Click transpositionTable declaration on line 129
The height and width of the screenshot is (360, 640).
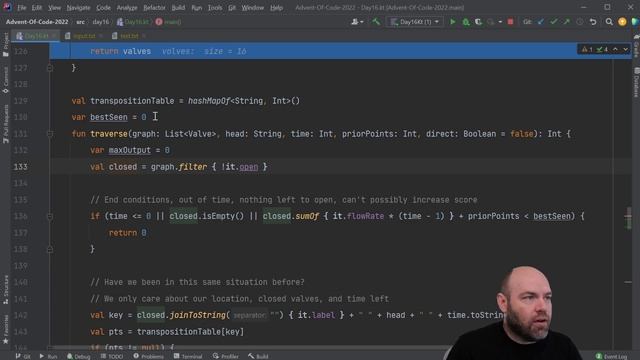[132, 101]
